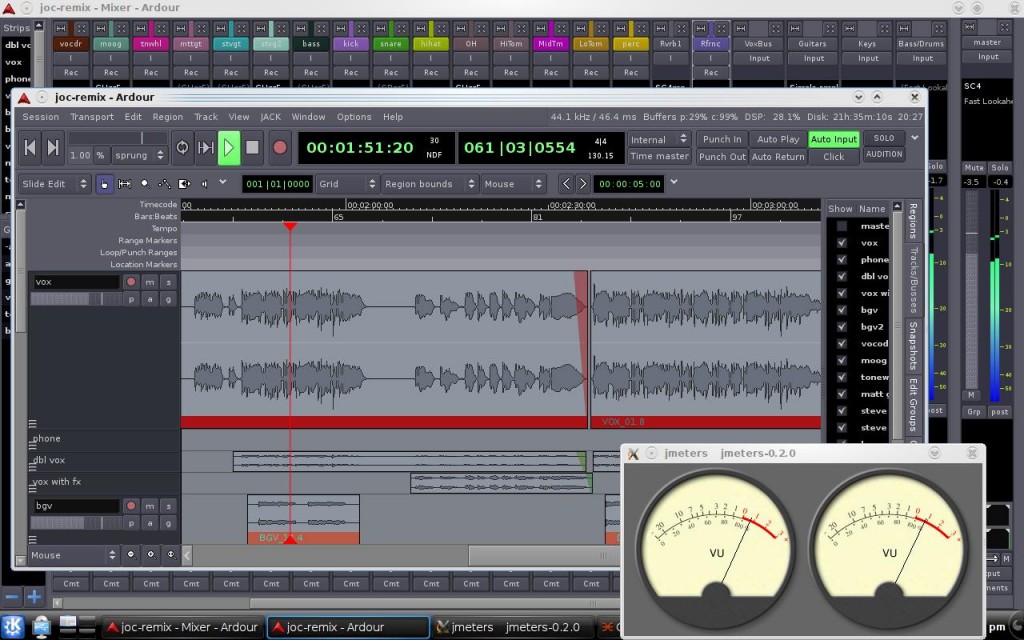Open the Grid snap dropdown
Viewport: 1024px width, 640px height.
[345, 183]
